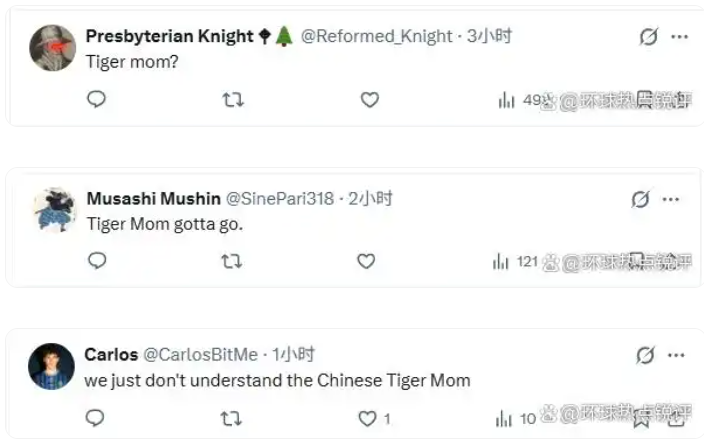Screen dimensions: 704x442
Task: Open Grok icon on Carlos's tweet
Action: point(645,355)
